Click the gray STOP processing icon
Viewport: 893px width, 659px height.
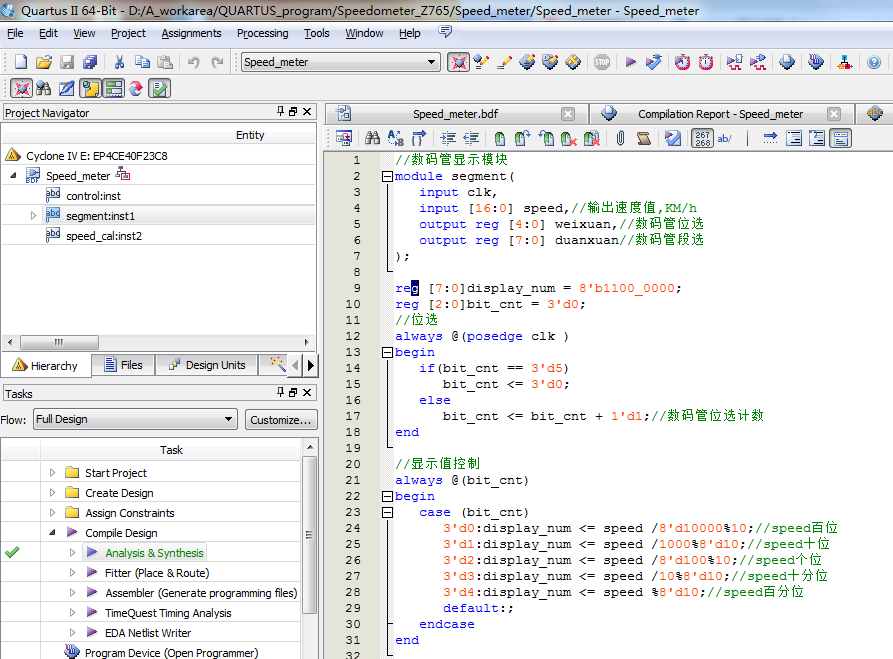coord(602,62)
